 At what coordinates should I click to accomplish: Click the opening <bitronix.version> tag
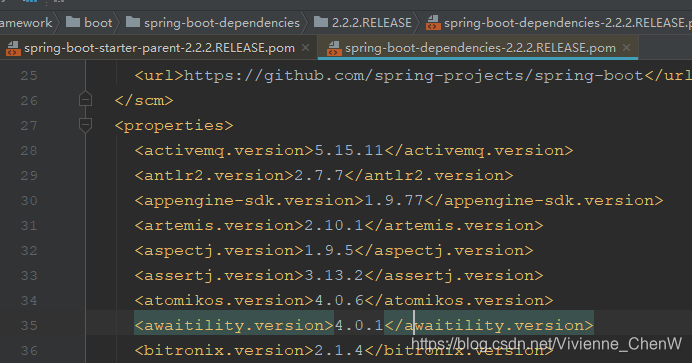click(225, 351)
